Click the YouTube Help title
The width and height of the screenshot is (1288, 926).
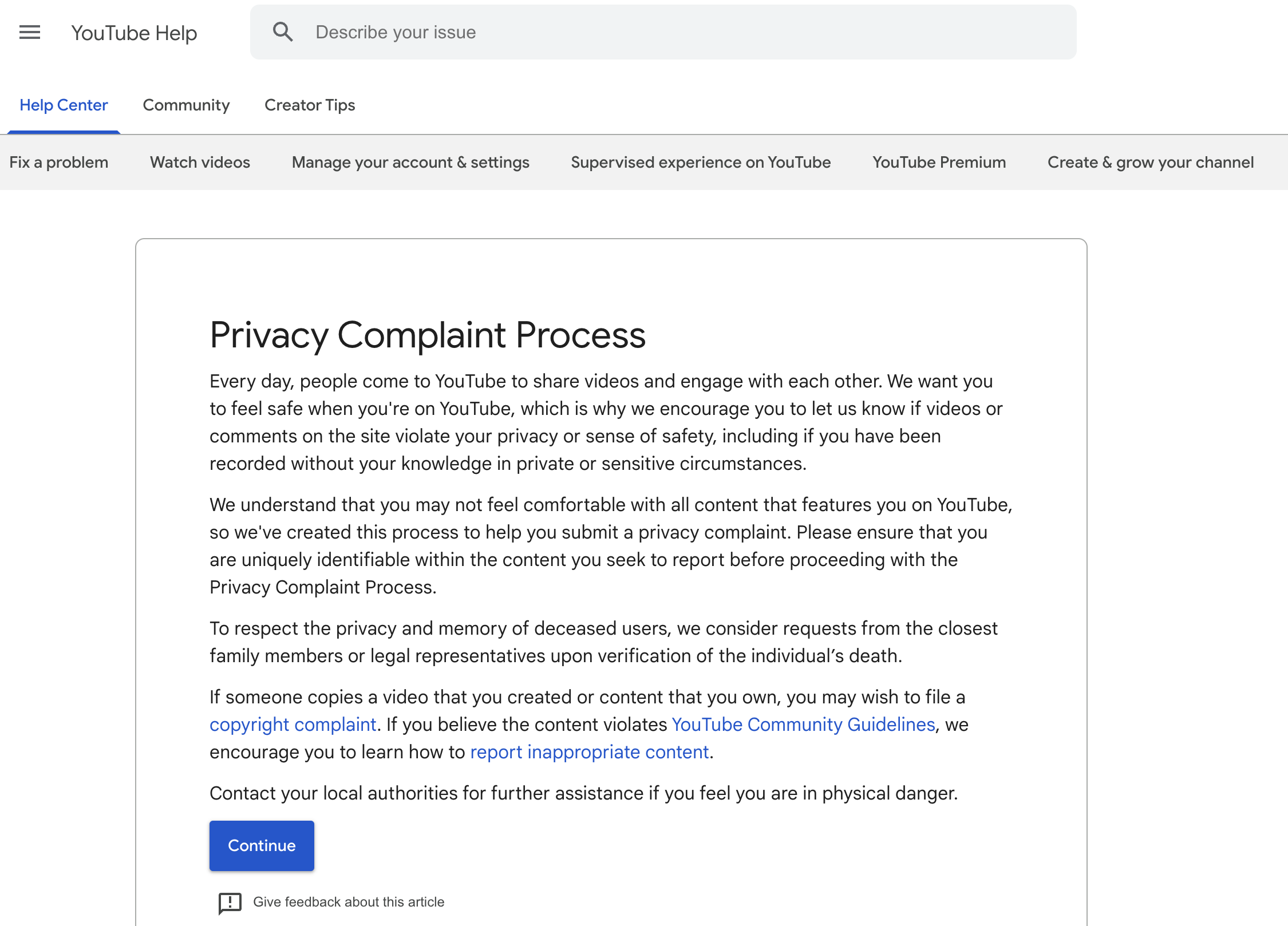[134, 33]
